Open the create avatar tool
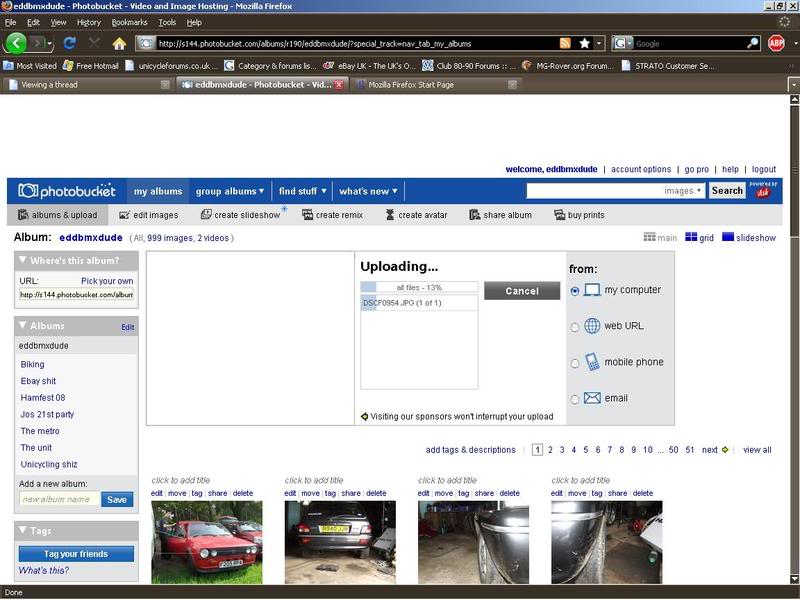Image resolution: width=800 pixels, height=600 pixels. pos(416,215)
